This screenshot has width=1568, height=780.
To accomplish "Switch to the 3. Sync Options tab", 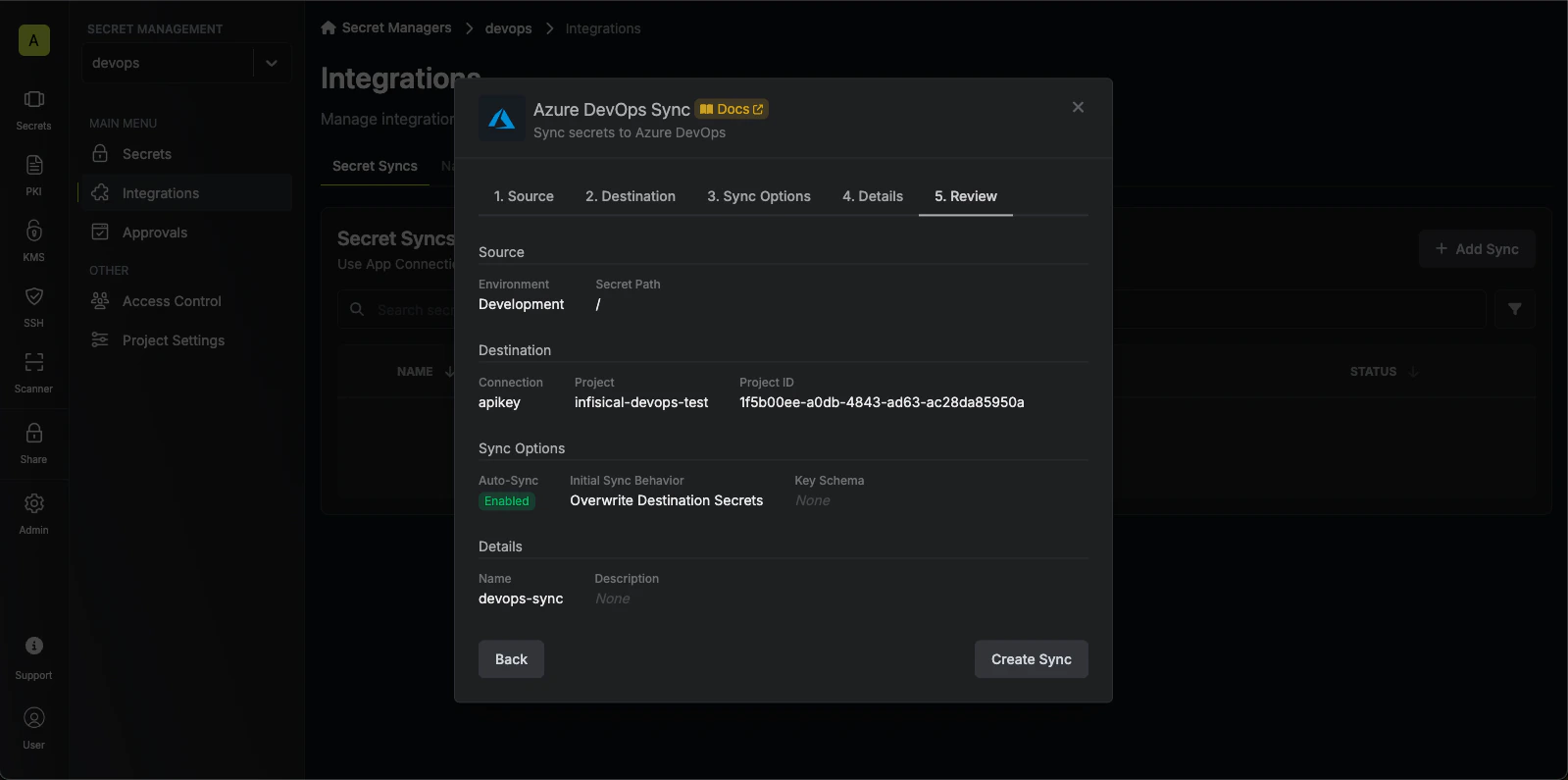I will coord(759,196).
